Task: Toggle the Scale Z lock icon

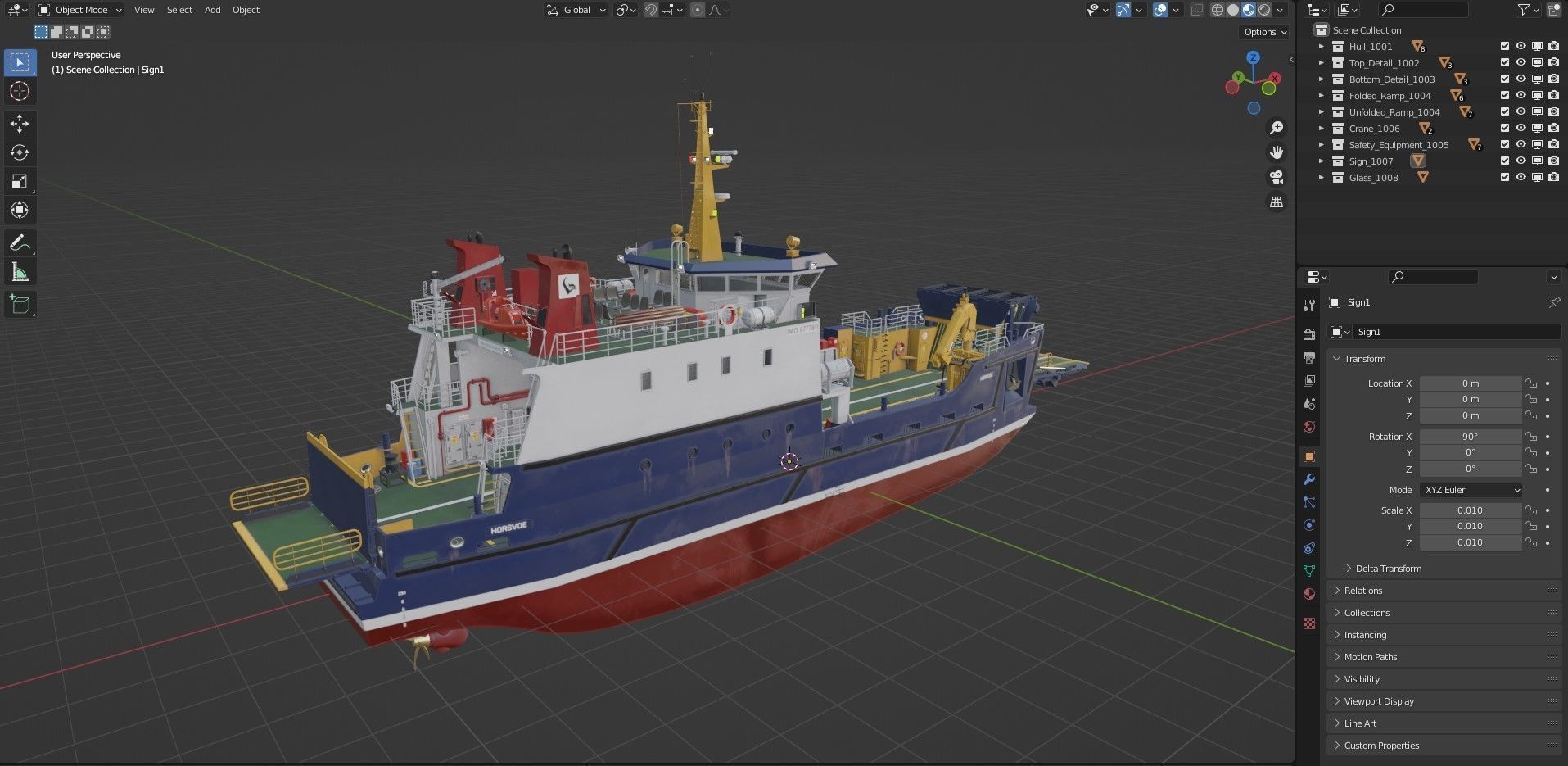Action: pos(1530,542)
